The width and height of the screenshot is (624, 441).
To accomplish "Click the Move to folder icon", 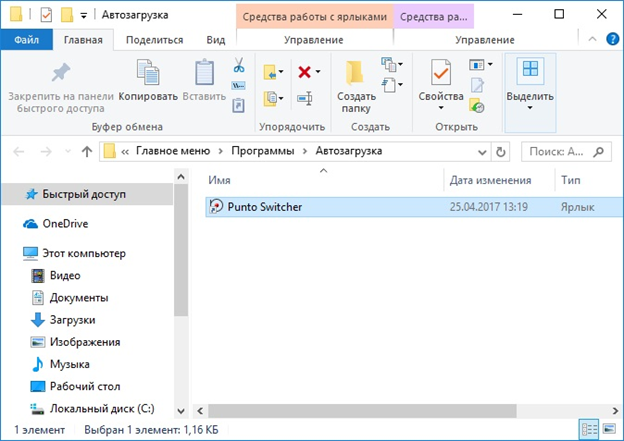I will tap(270, 72).
